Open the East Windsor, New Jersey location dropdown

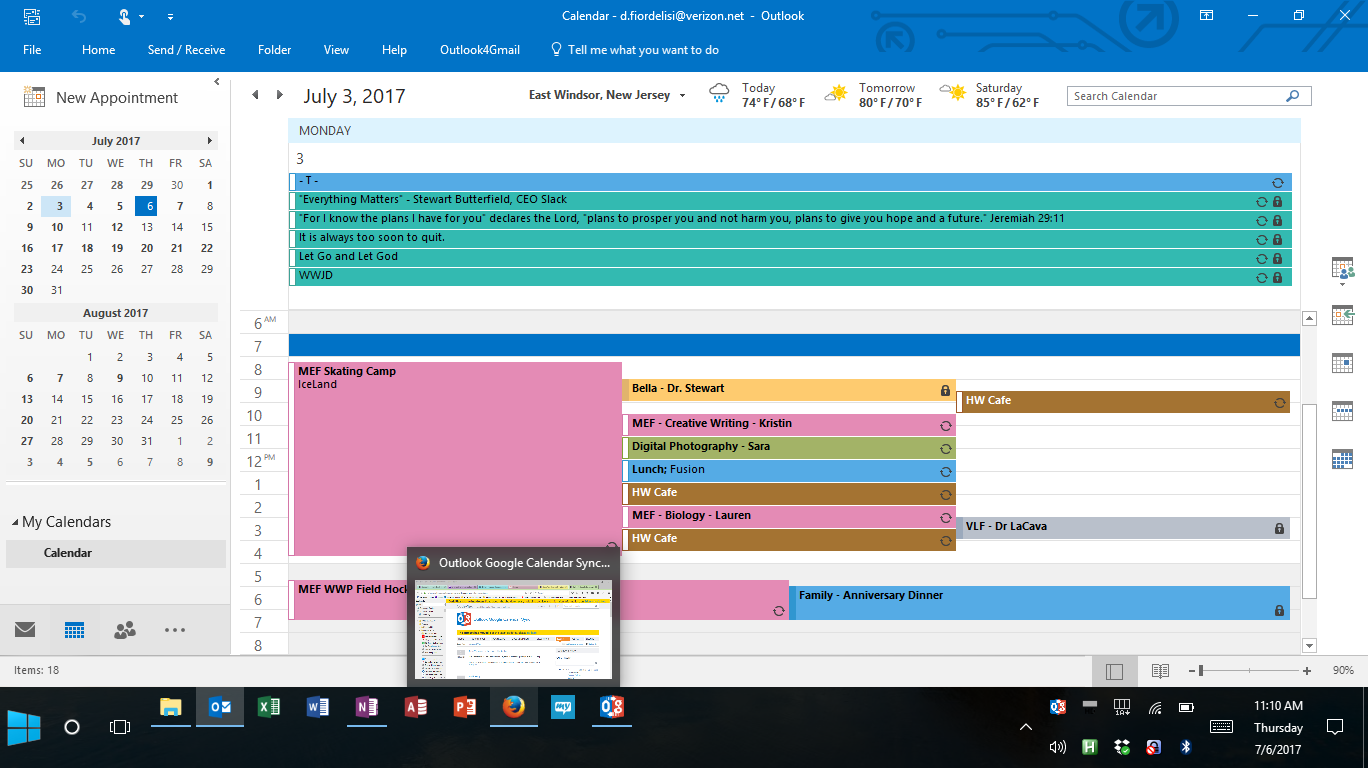point(682,95)
